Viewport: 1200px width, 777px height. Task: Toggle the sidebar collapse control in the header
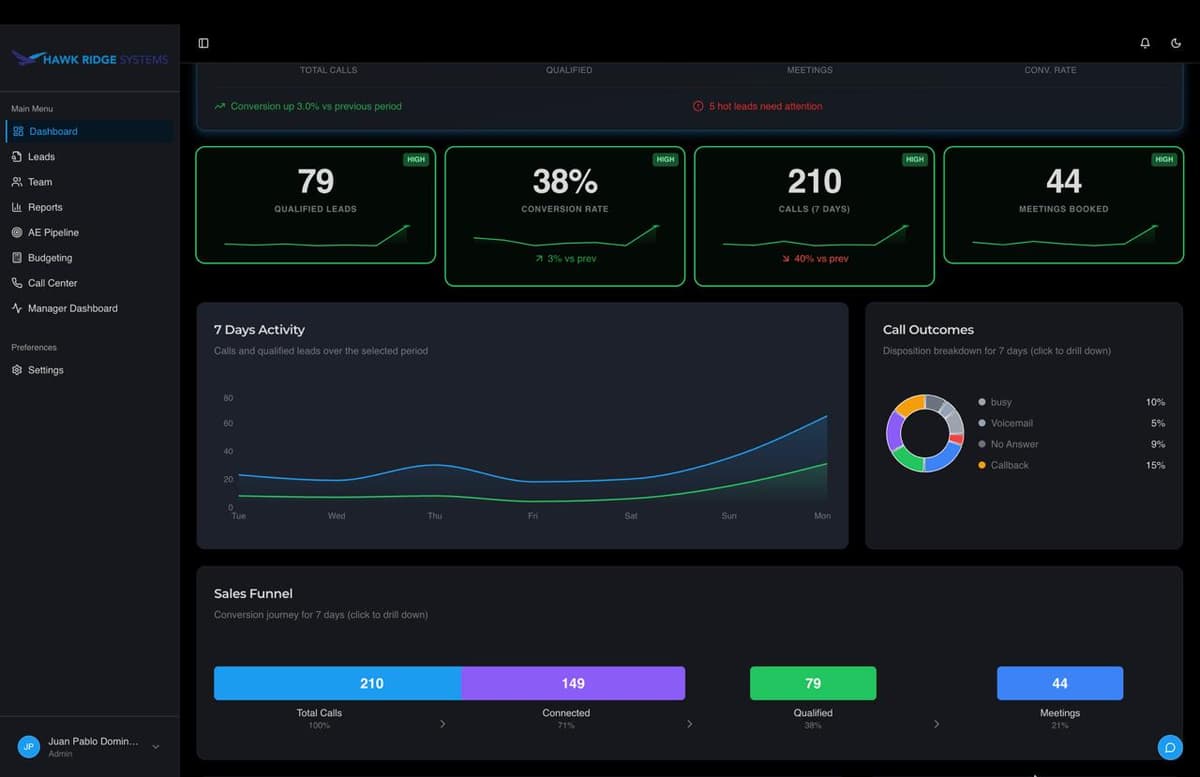click(203, 43)
